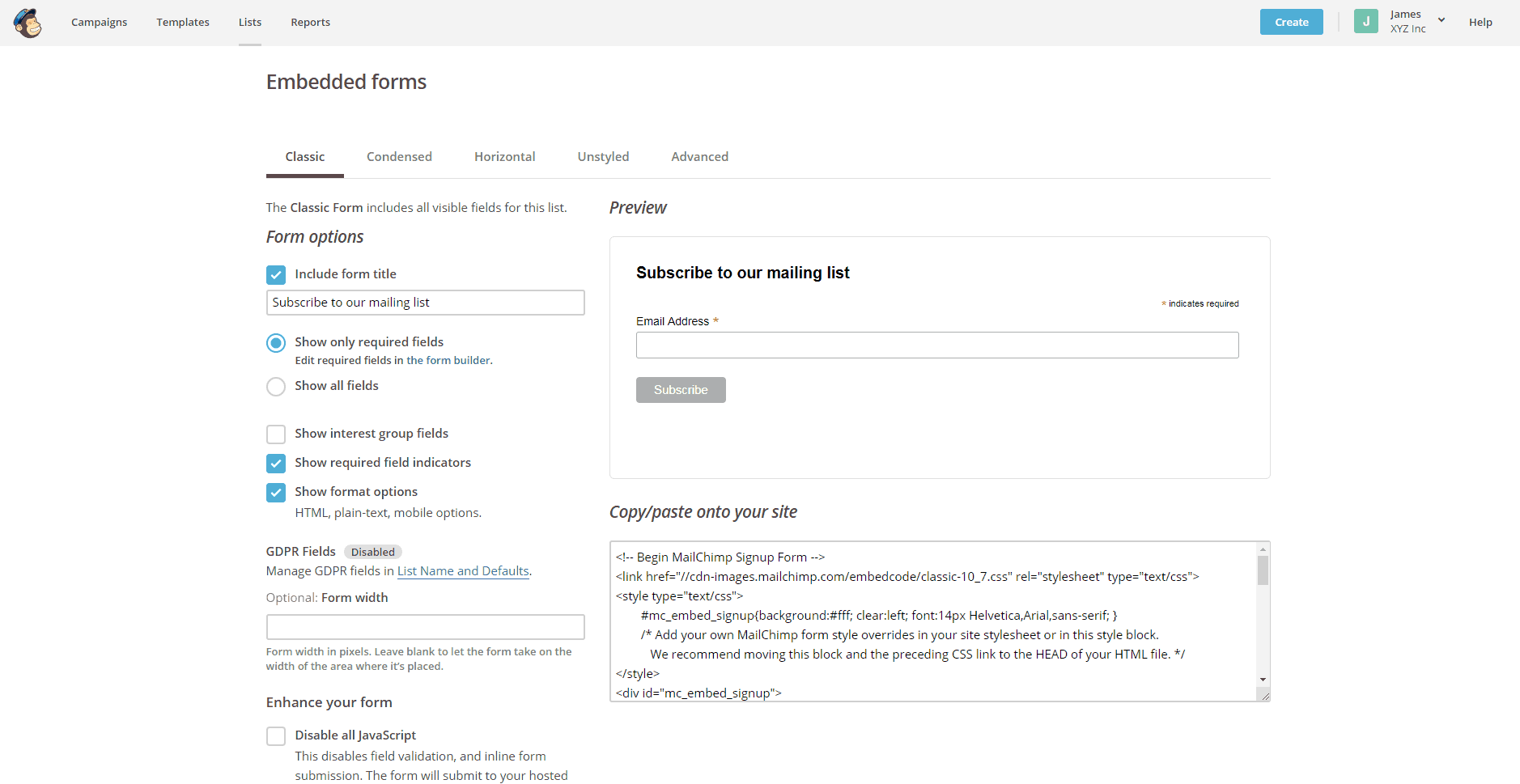Switch to the Unstyled tab
Screen dimensions: 1520x784
click(x=603, y=157)
